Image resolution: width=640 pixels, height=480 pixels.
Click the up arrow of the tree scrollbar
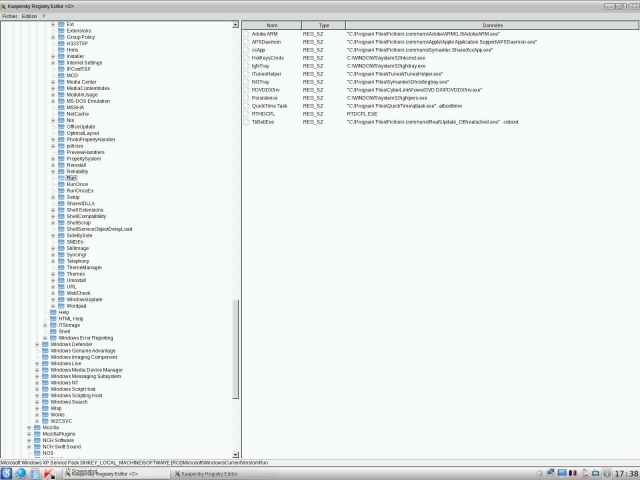point(236,25)
